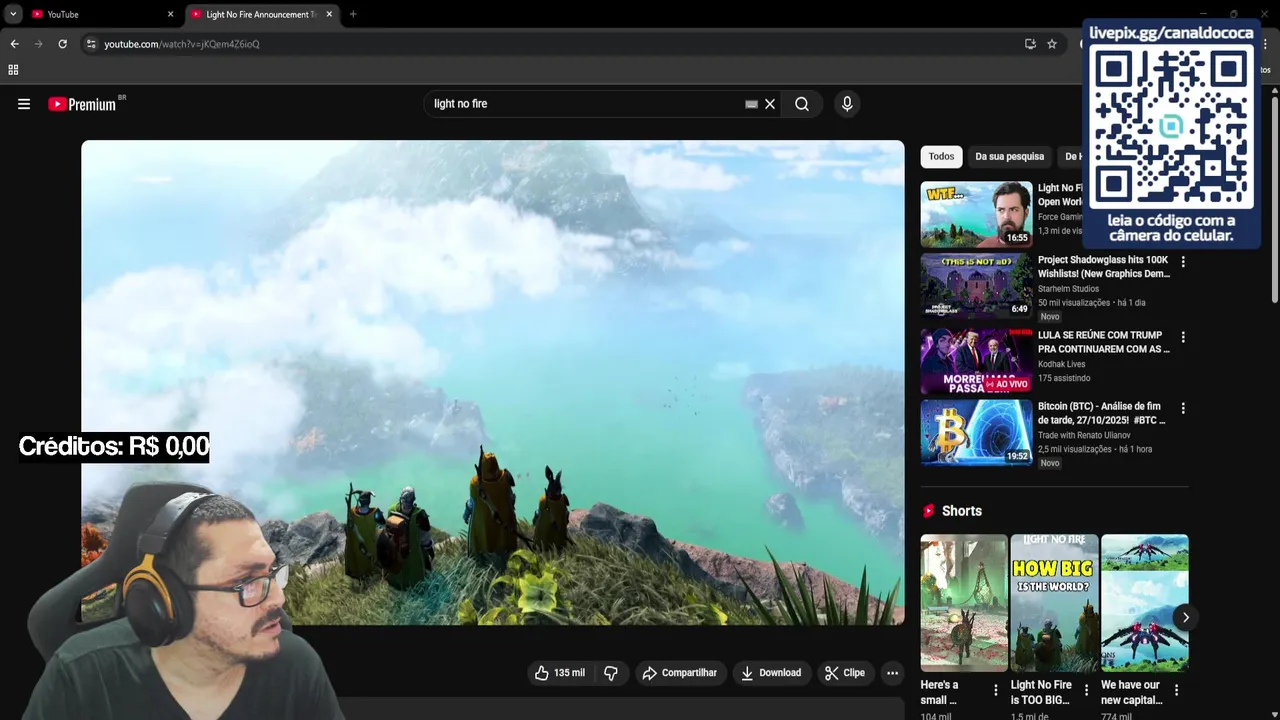Select the Da sua pesquisa chip

pos(1009,156)
